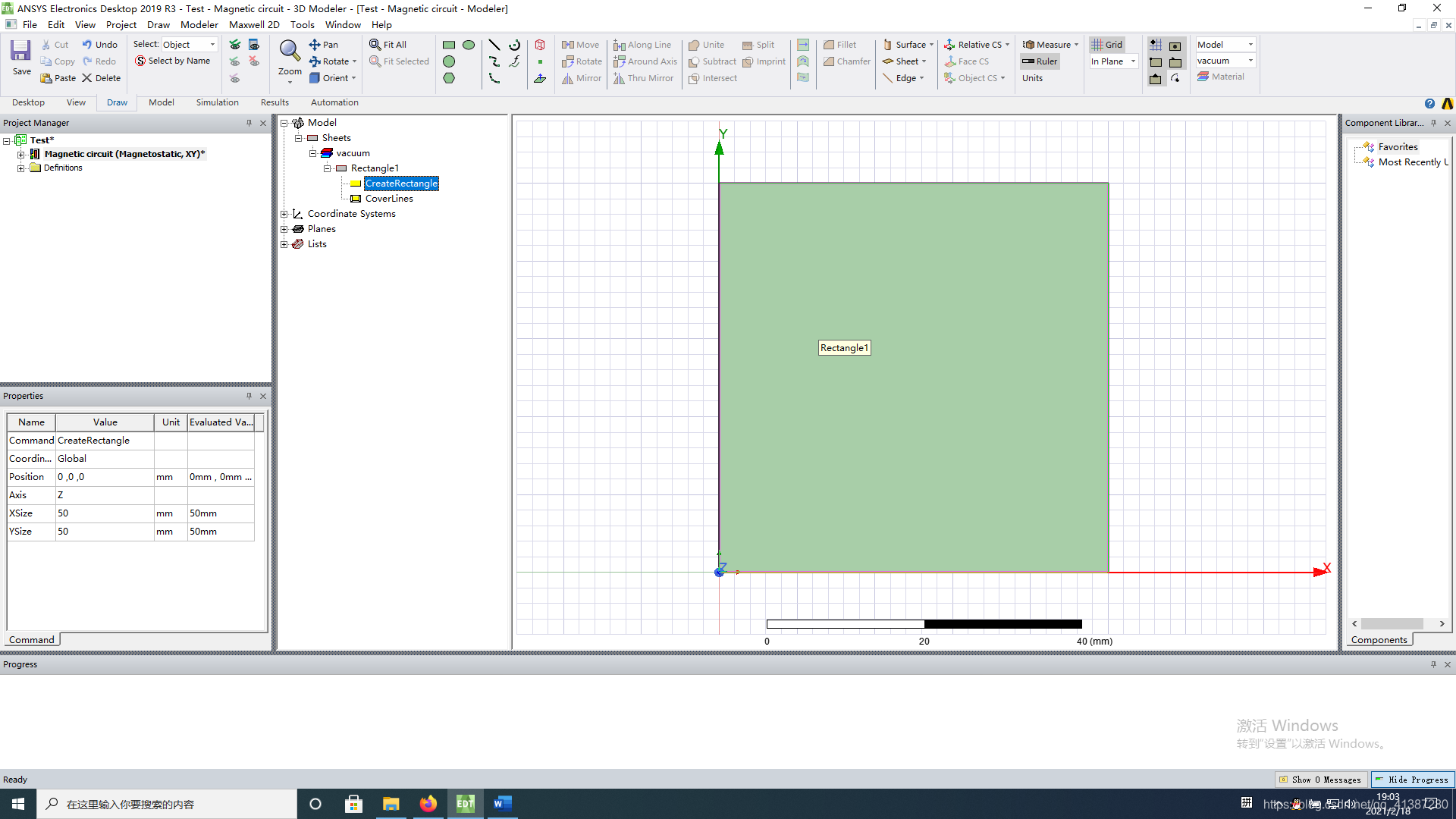Select the Draw Ellipse tool
The image size is (1456, 819).
pyautogui.click(x=469, y=45)
